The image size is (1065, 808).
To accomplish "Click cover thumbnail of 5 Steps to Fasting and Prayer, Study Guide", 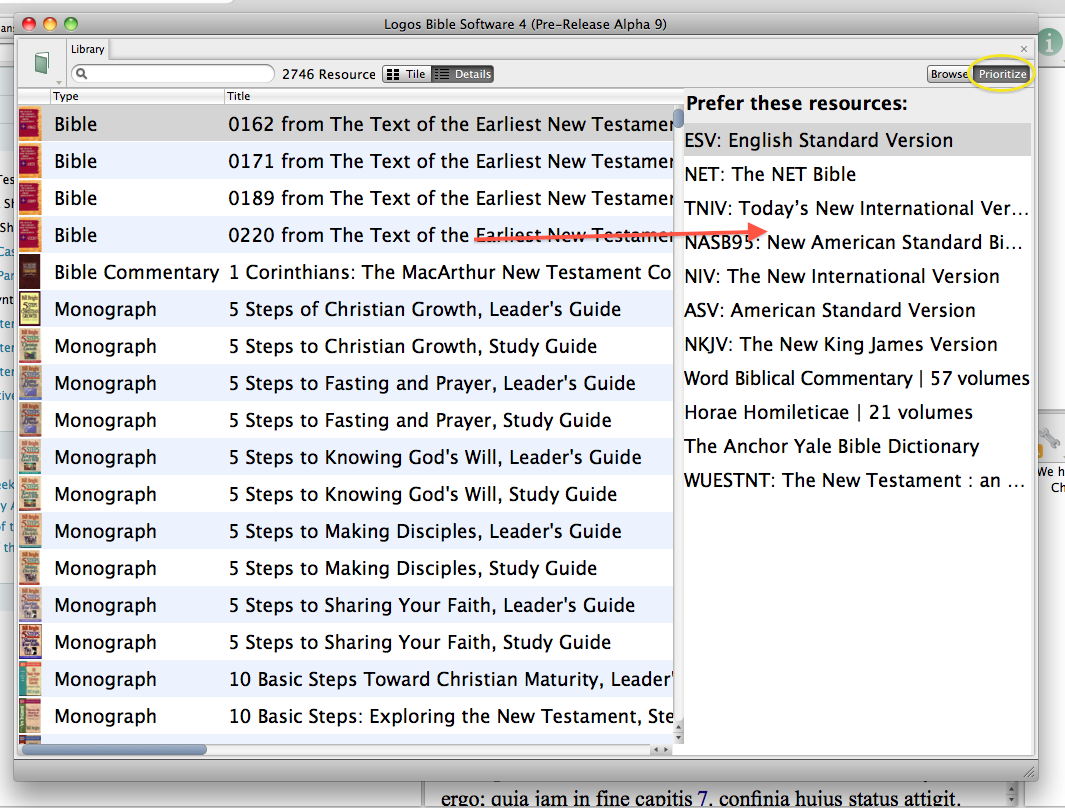I will 30,420.
